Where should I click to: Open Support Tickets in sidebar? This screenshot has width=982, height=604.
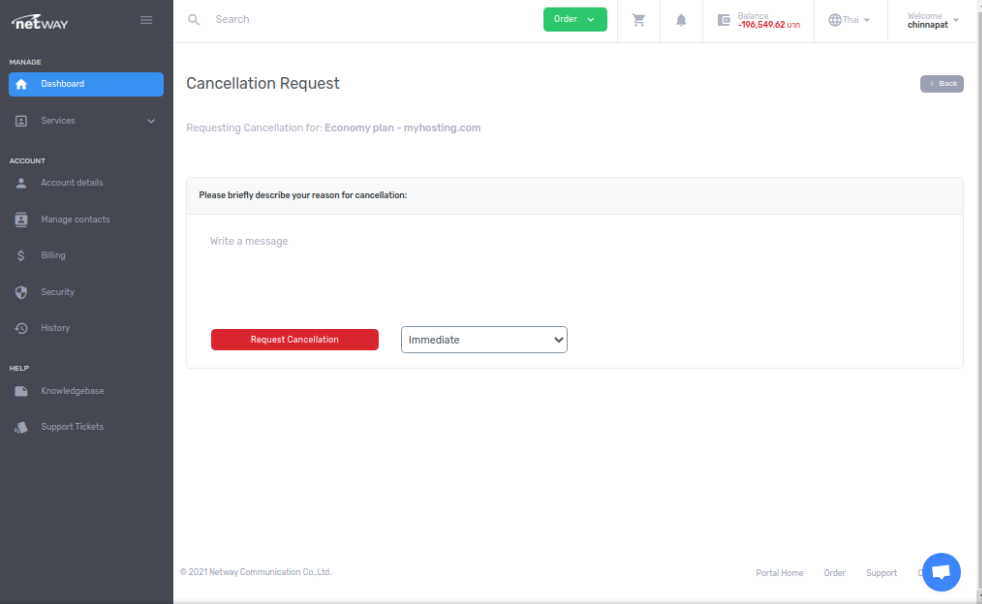(72, 427)
